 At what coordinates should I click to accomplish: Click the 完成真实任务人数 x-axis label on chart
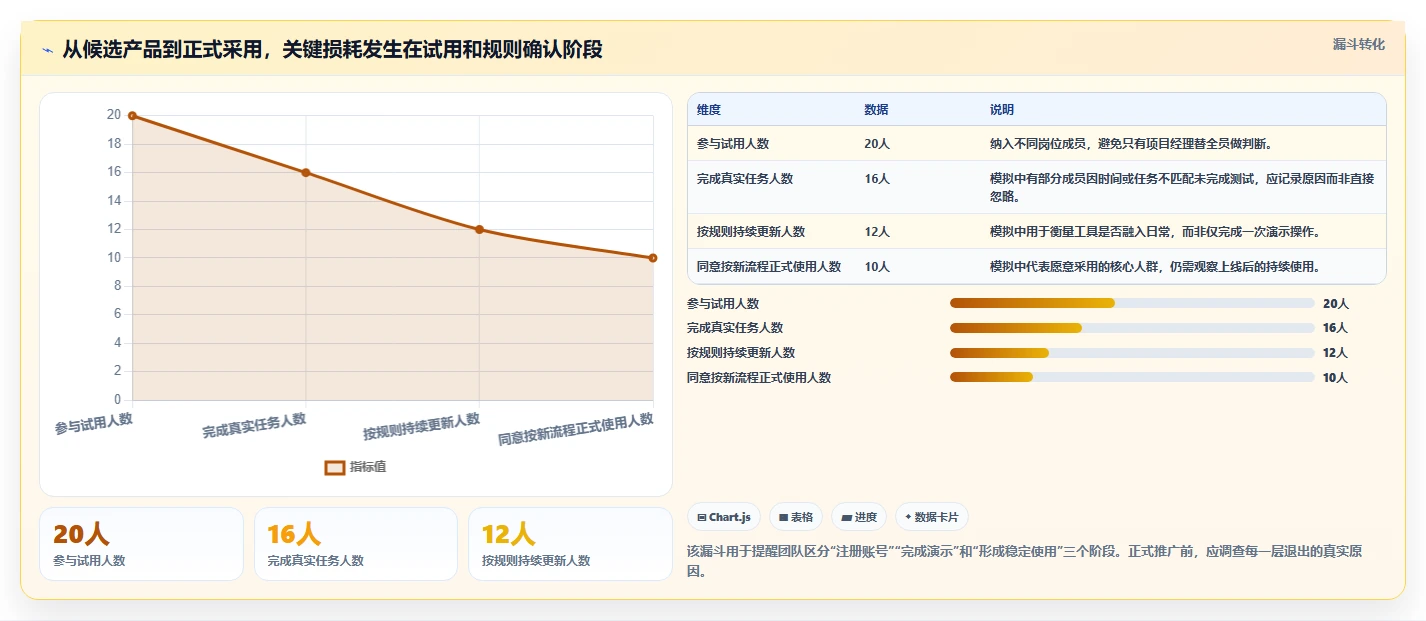pyautogui.click(x=254, y=425)
